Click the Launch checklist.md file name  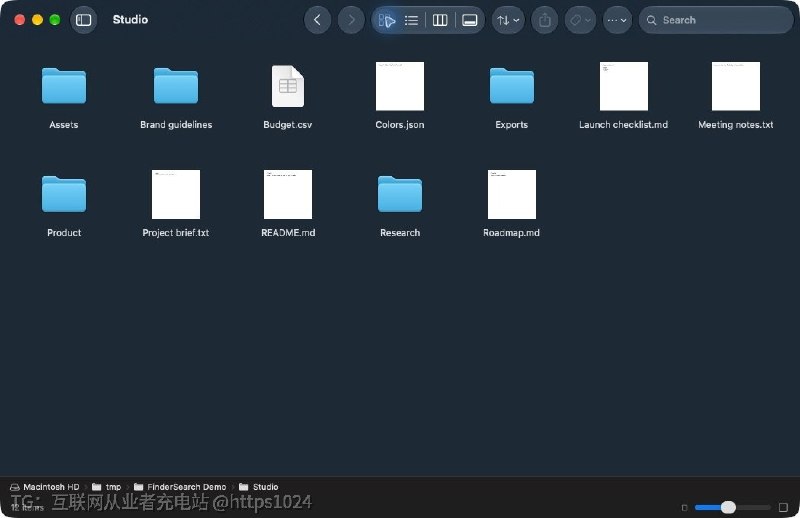623,125
